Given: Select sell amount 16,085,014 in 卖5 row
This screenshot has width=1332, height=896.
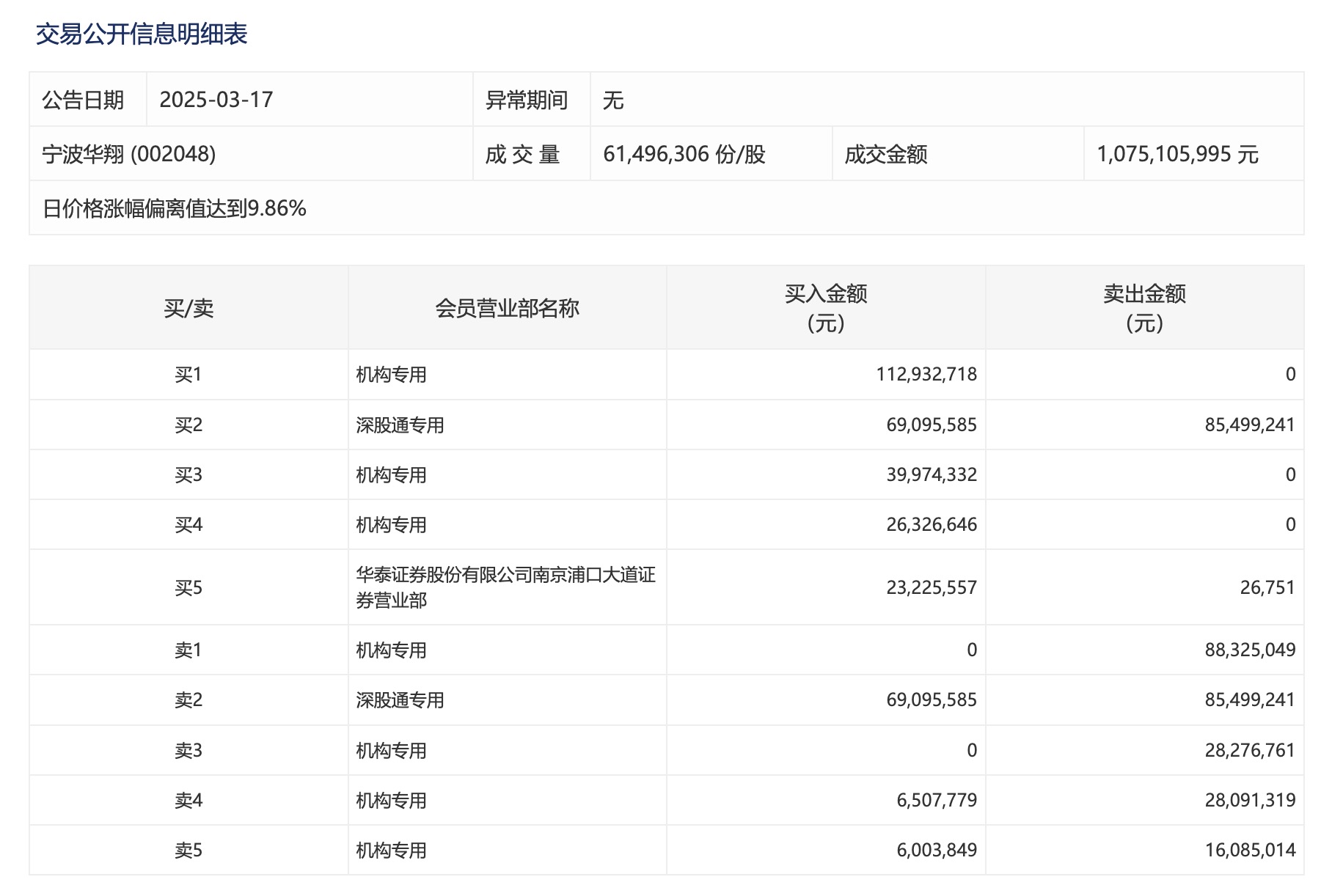Looking at the screenshot, I should 1250,851.
